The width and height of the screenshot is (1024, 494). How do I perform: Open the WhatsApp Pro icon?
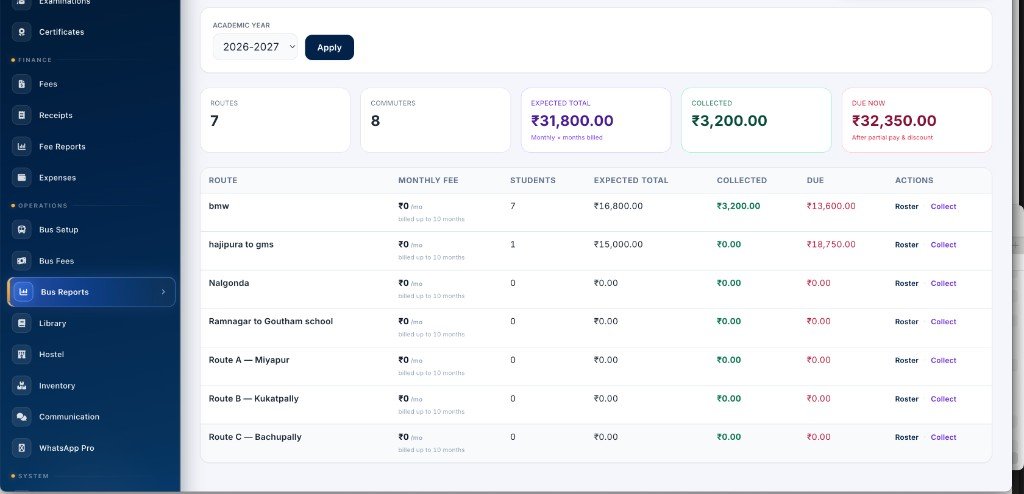(22, 448)
